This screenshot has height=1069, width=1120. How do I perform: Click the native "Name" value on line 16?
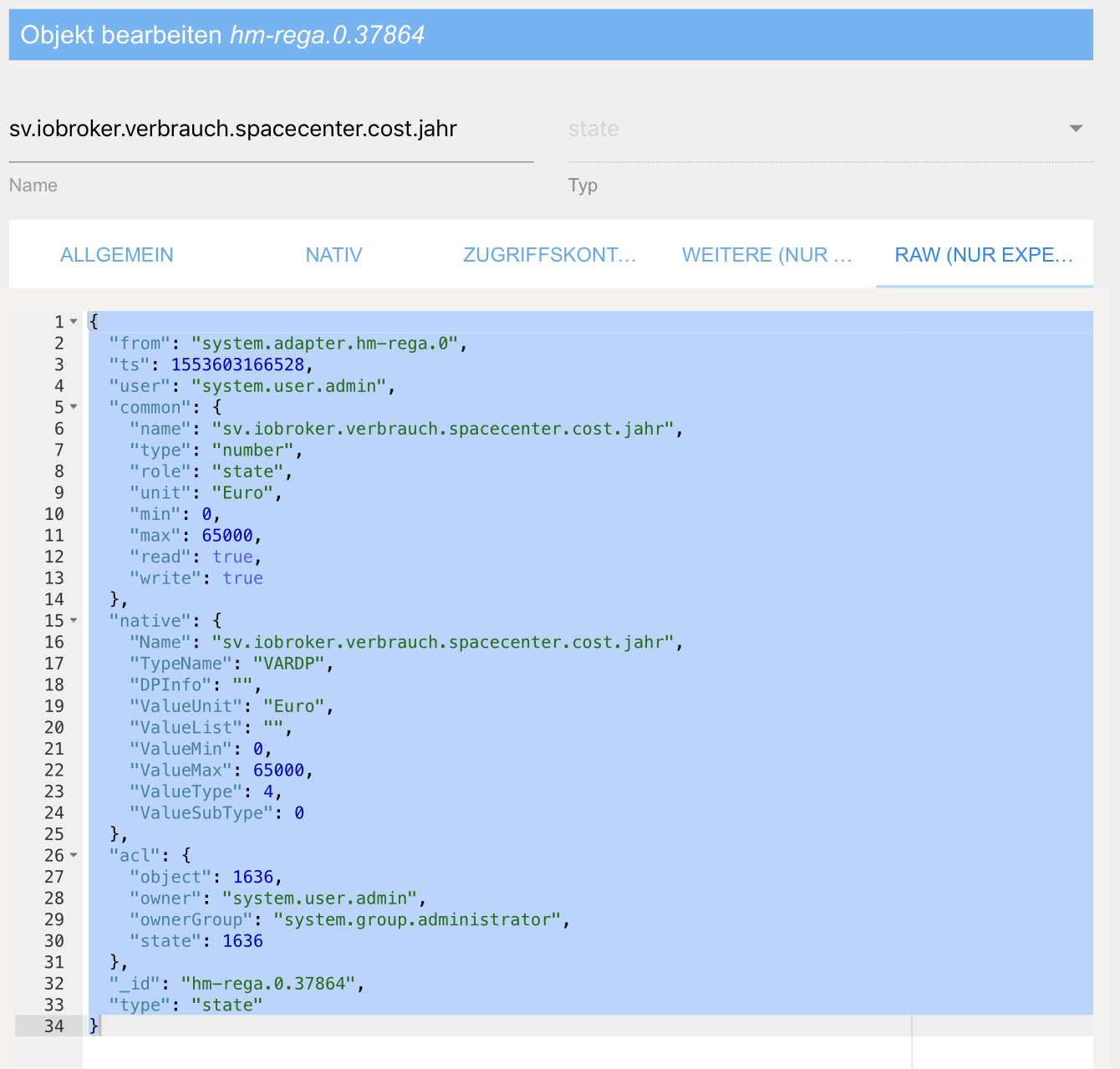(442, 643)
